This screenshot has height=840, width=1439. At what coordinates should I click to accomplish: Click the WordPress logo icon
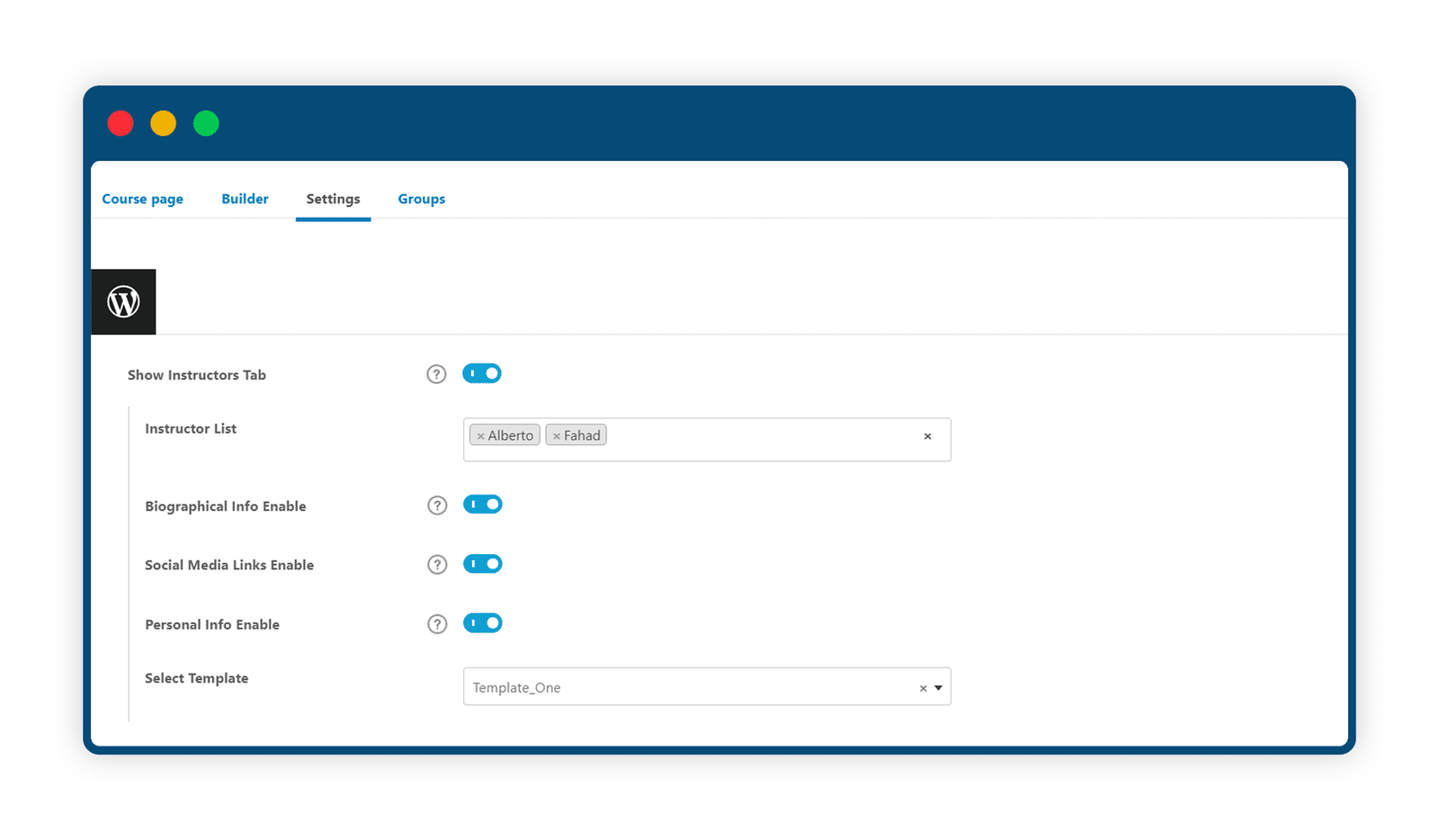(123, 302)
